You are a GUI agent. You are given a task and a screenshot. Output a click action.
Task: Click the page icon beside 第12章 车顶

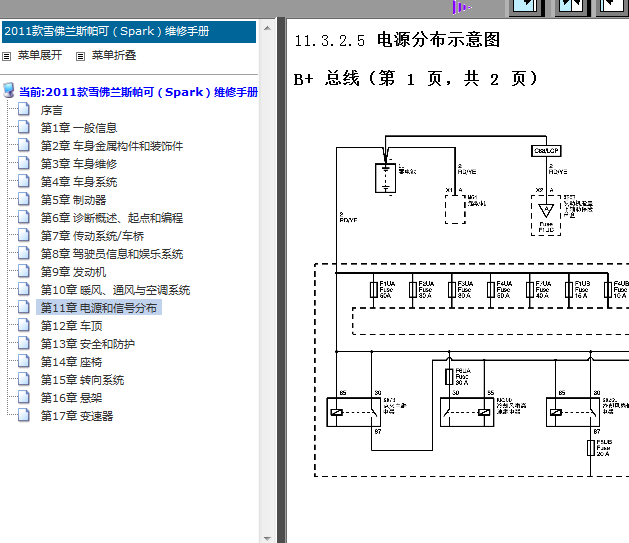pyautogui.click(x=24, y=325)
